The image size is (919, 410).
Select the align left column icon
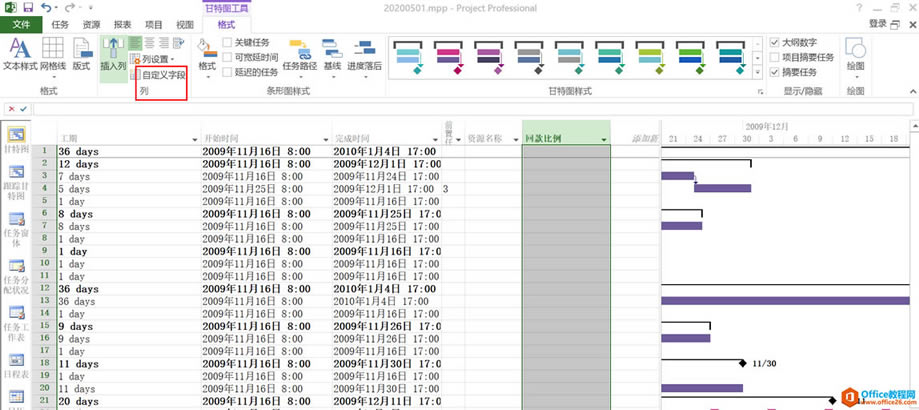tap(135, 42)
